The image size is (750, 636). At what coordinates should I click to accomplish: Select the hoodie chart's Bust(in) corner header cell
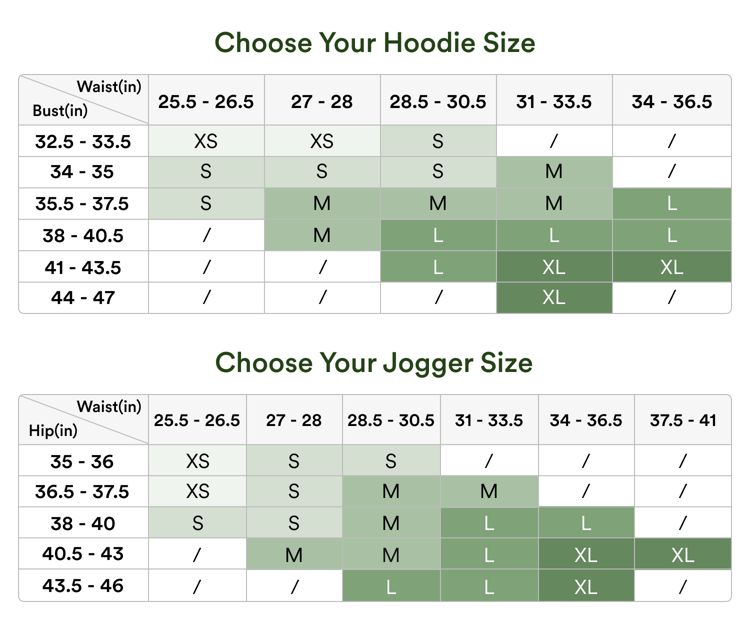(84, 100)
